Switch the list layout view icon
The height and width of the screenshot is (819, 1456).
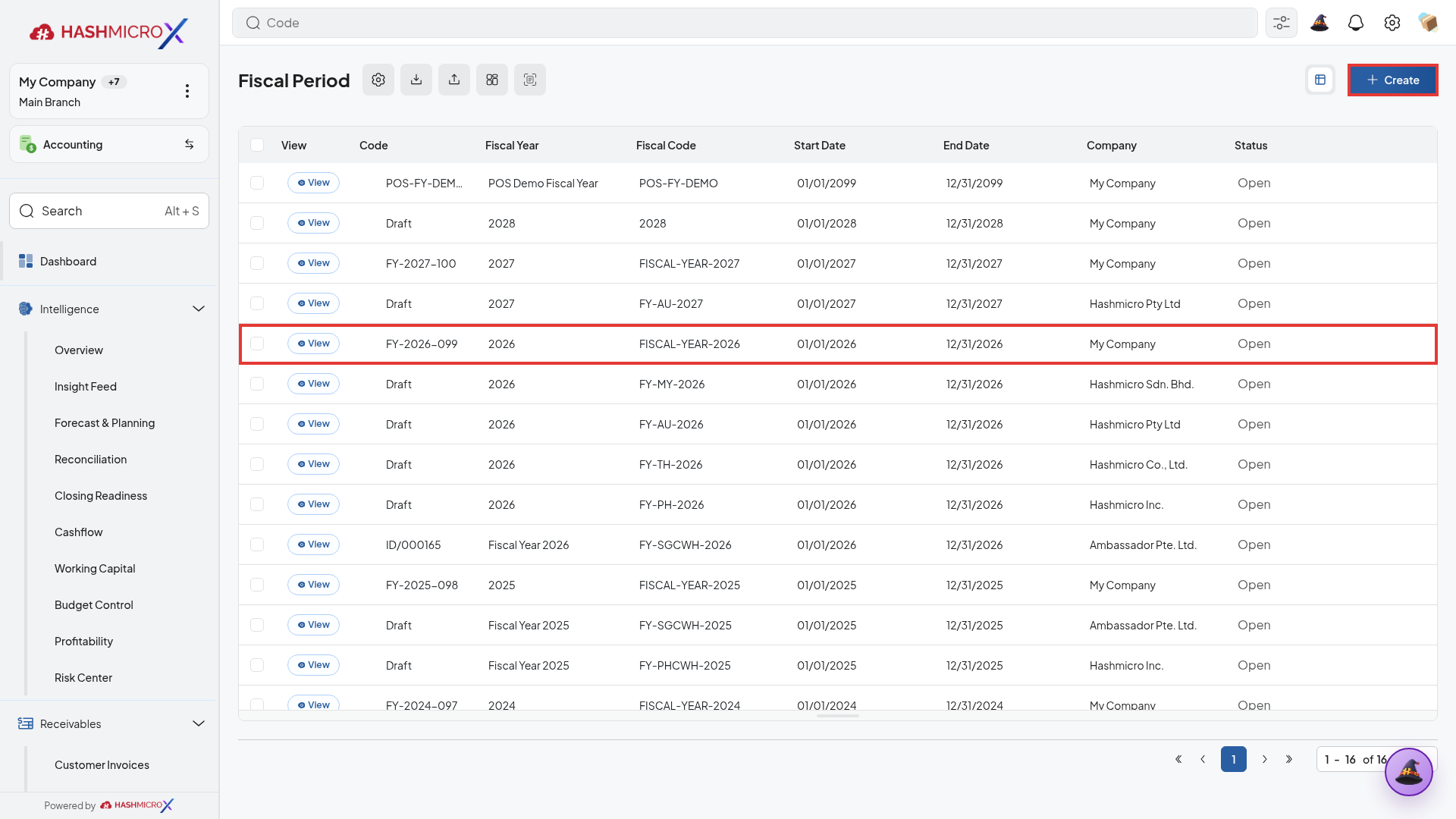click(x=1320, y=80)
